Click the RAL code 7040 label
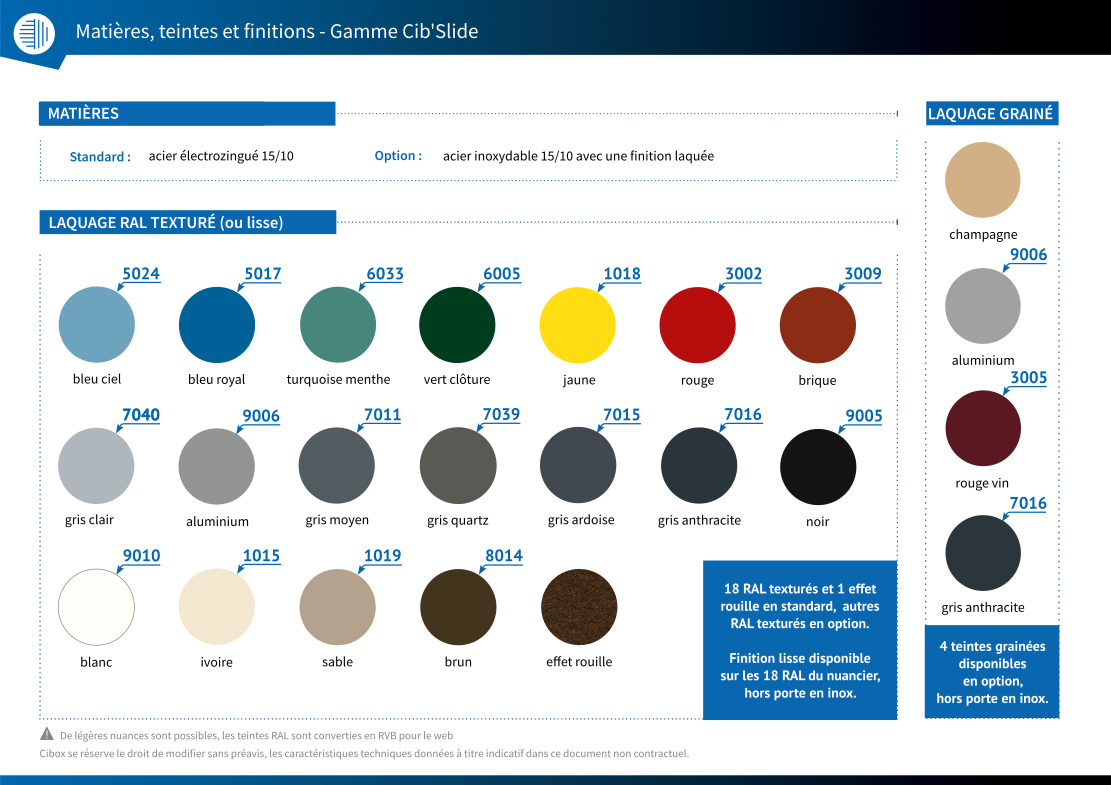 (141, 414)
